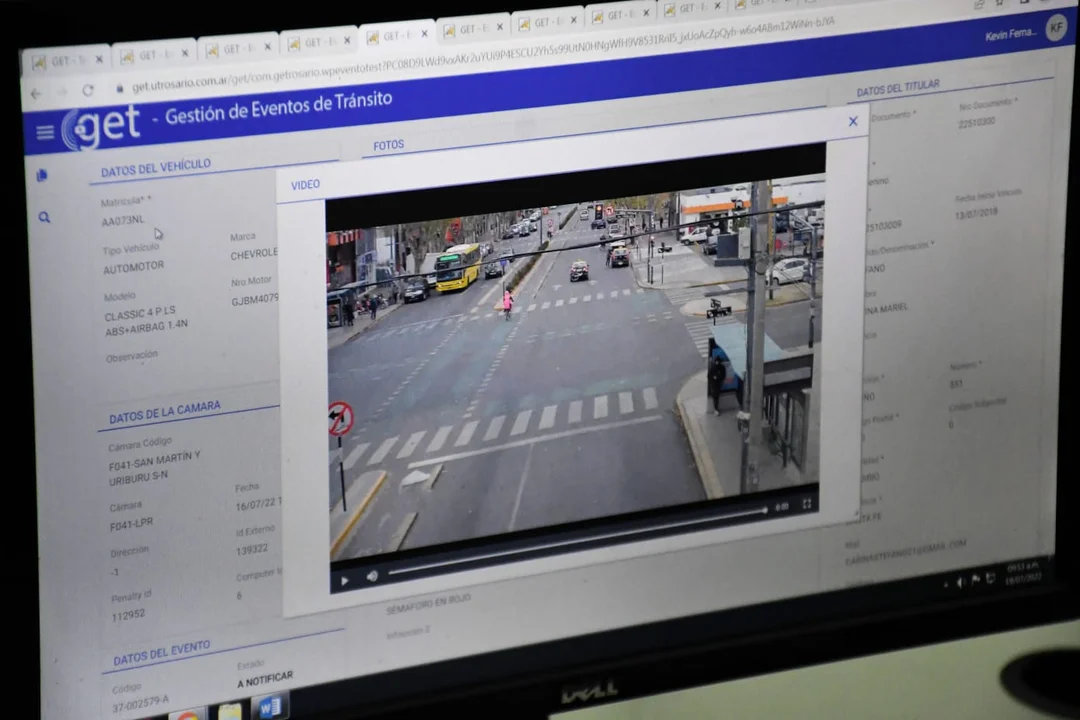Close the video popup with the X
1080x720 pixels.
853,121
